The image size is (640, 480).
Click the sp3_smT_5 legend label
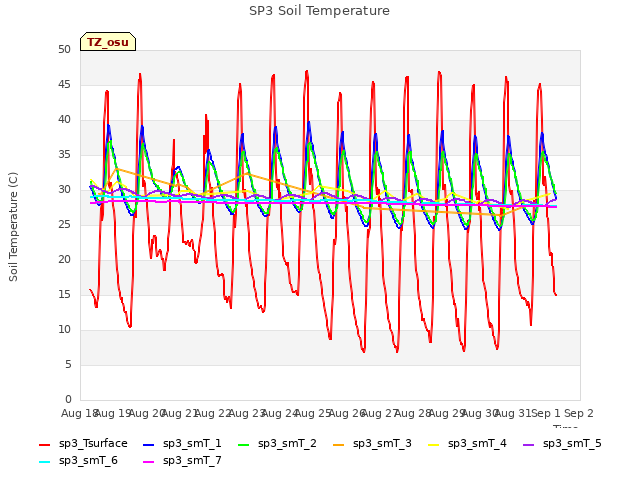point(572,443)
